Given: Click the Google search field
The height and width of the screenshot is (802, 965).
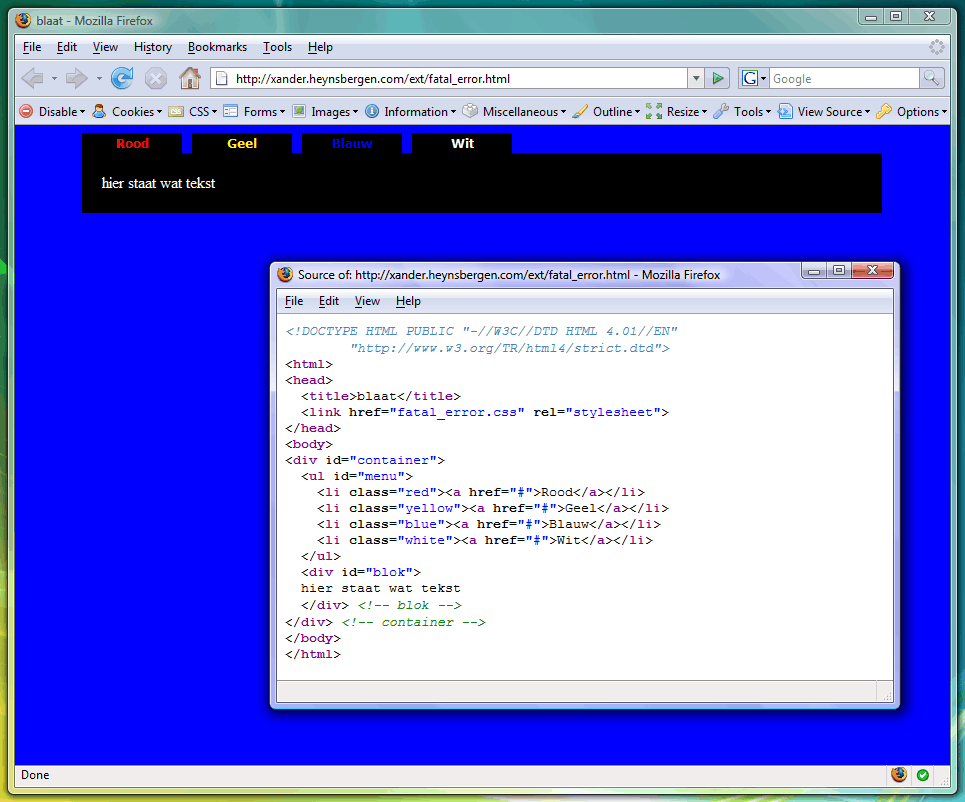Looking at the screenshot, I should pyautogui.click(x=844, y=78).
